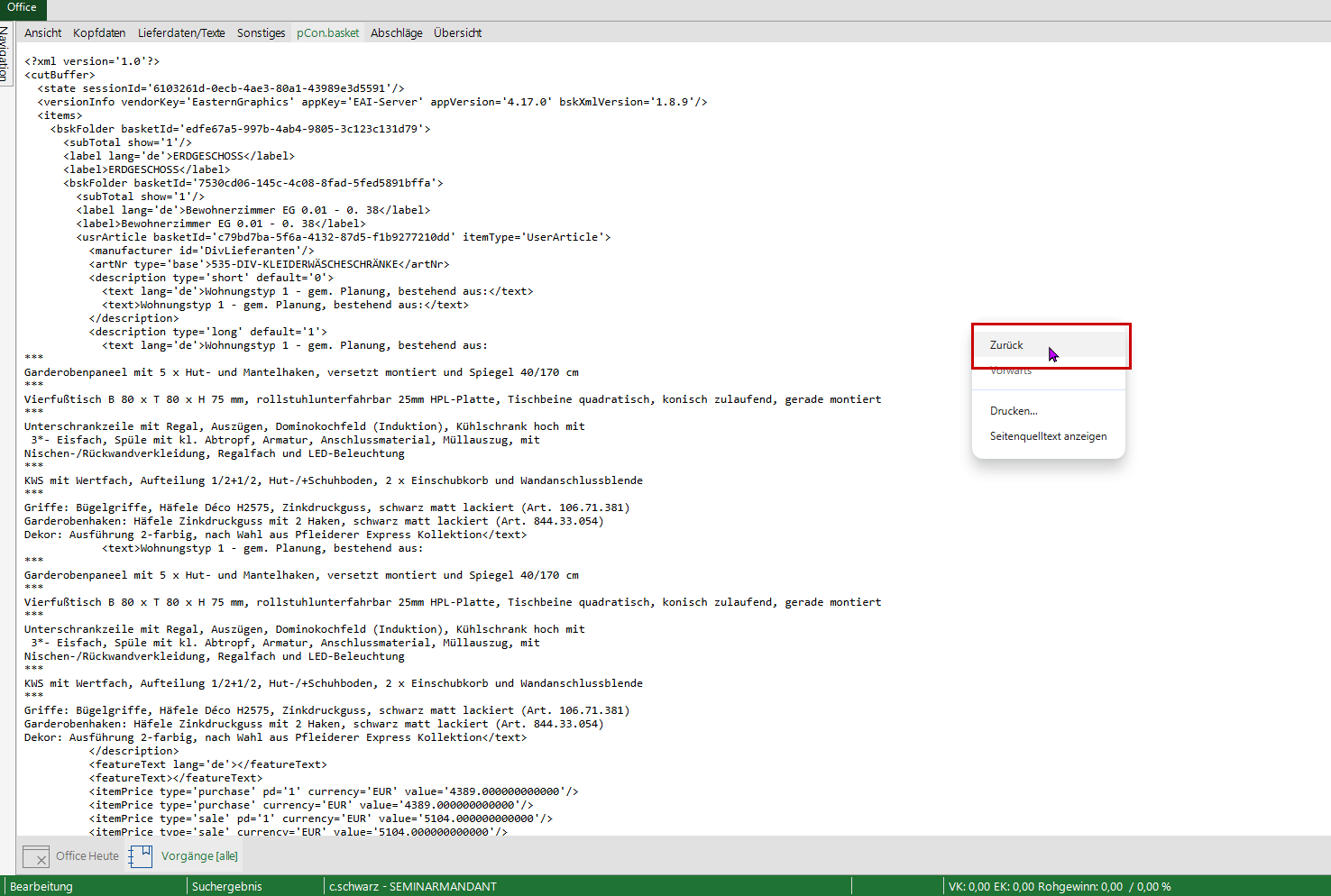The image size is (1331, 896).
Task: Go to the Lieferdaten/Texte tab
Action: 181,33
